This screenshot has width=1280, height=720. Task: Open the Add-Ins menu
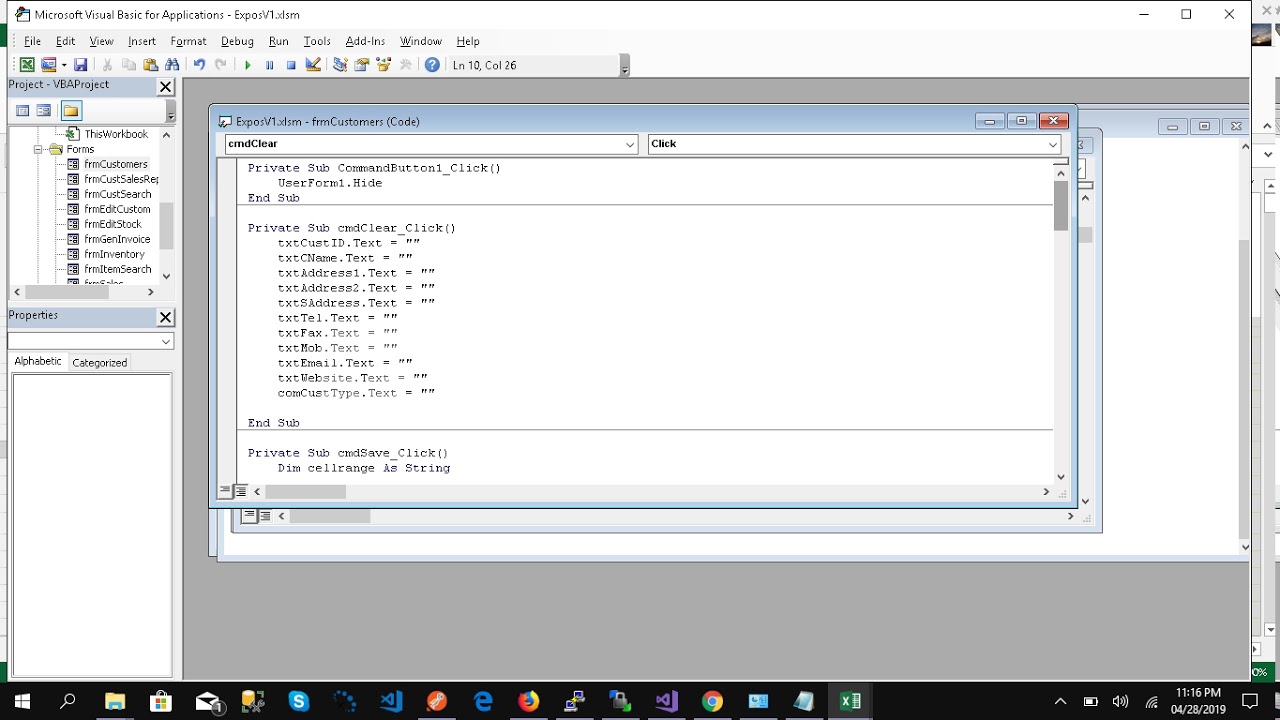point(365,41)
